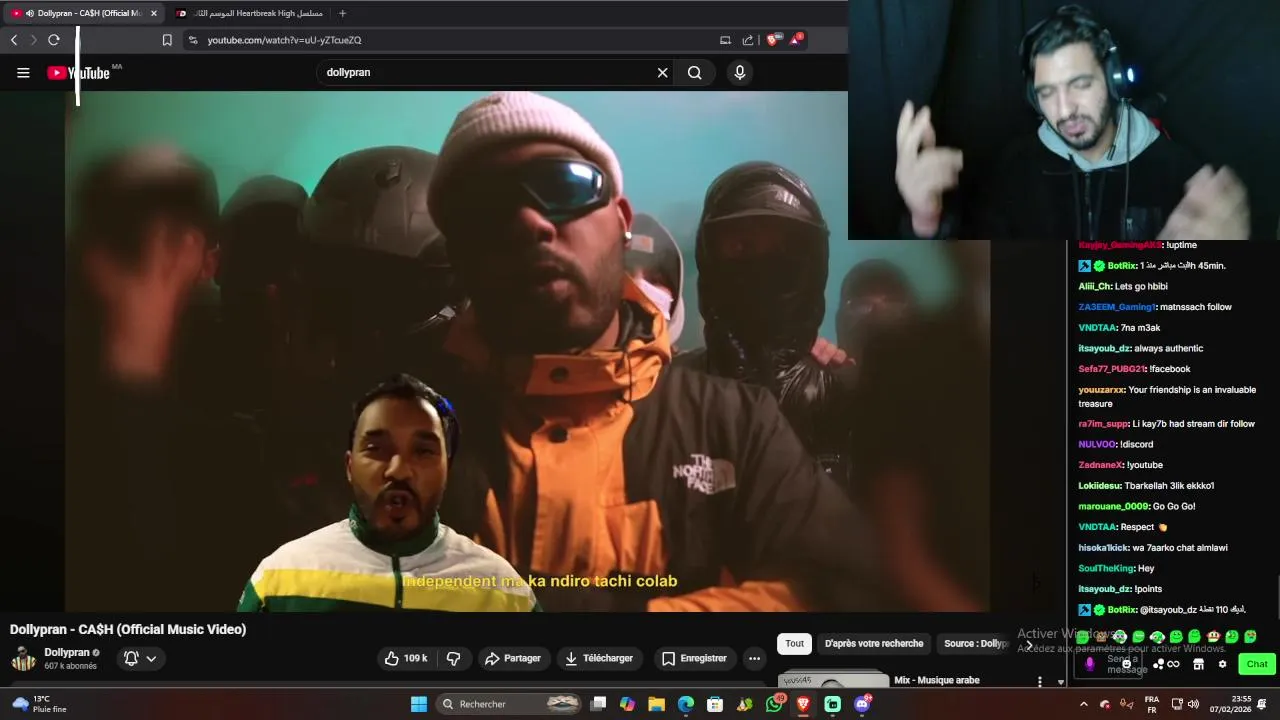The image size is (1280, 720).
Task: Open Windows Start menu
Action: (419, 704)
